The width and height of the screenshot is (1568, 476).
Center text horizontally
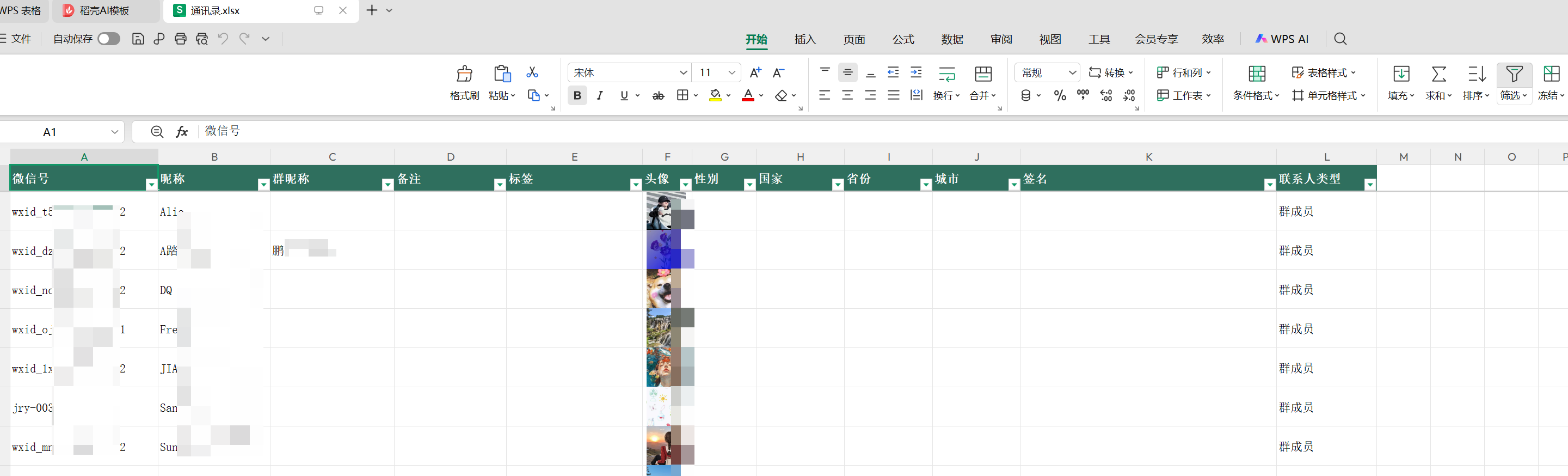click(x=847, y=95)
